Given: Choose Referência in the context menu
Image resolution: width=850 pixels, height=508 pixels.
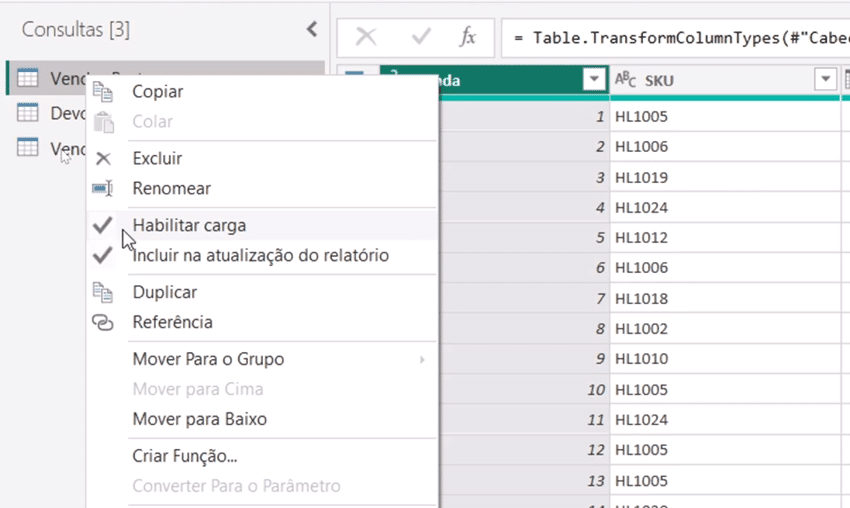Looking at the screenshot, I should pyautogui.click(x=172, y=322).
